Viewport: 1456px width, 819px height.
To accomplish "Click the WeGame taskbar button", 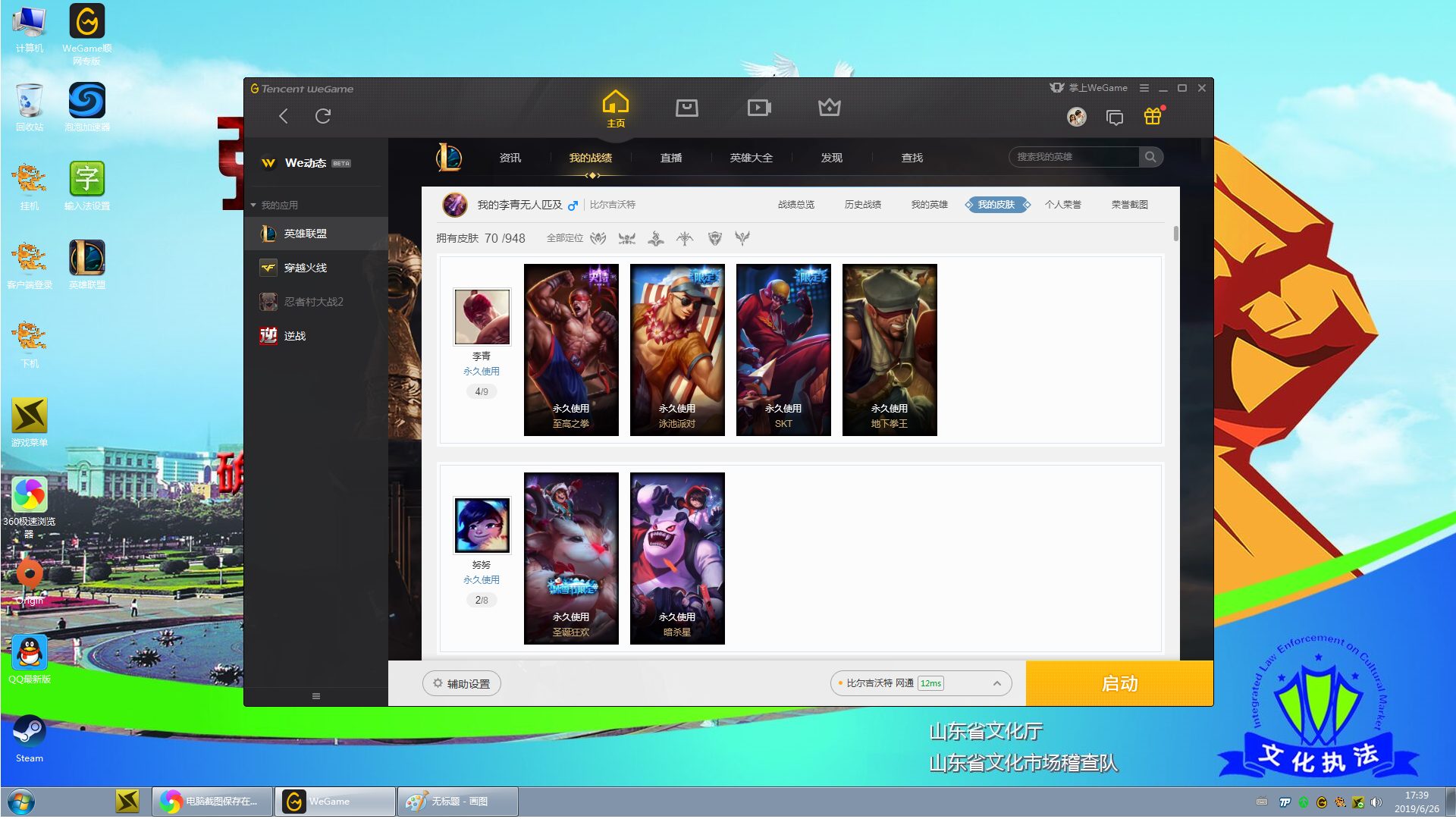I will click(335, 802).
